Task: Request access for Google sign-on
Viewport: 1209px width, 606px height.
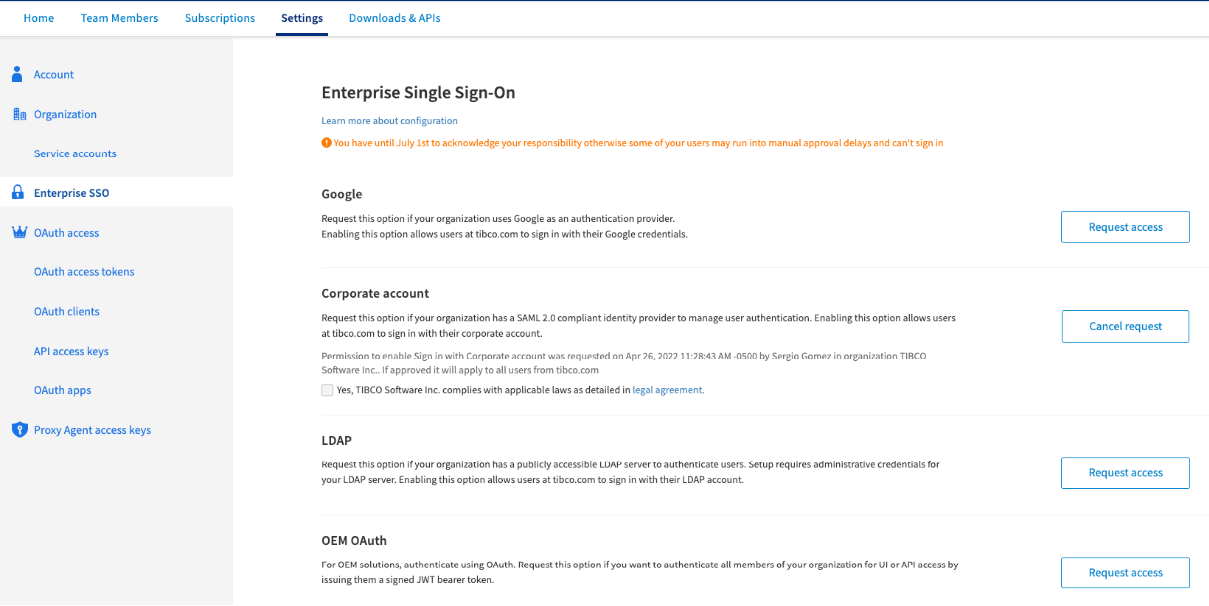Action: pyautogui.click(x=1125, y=227)
